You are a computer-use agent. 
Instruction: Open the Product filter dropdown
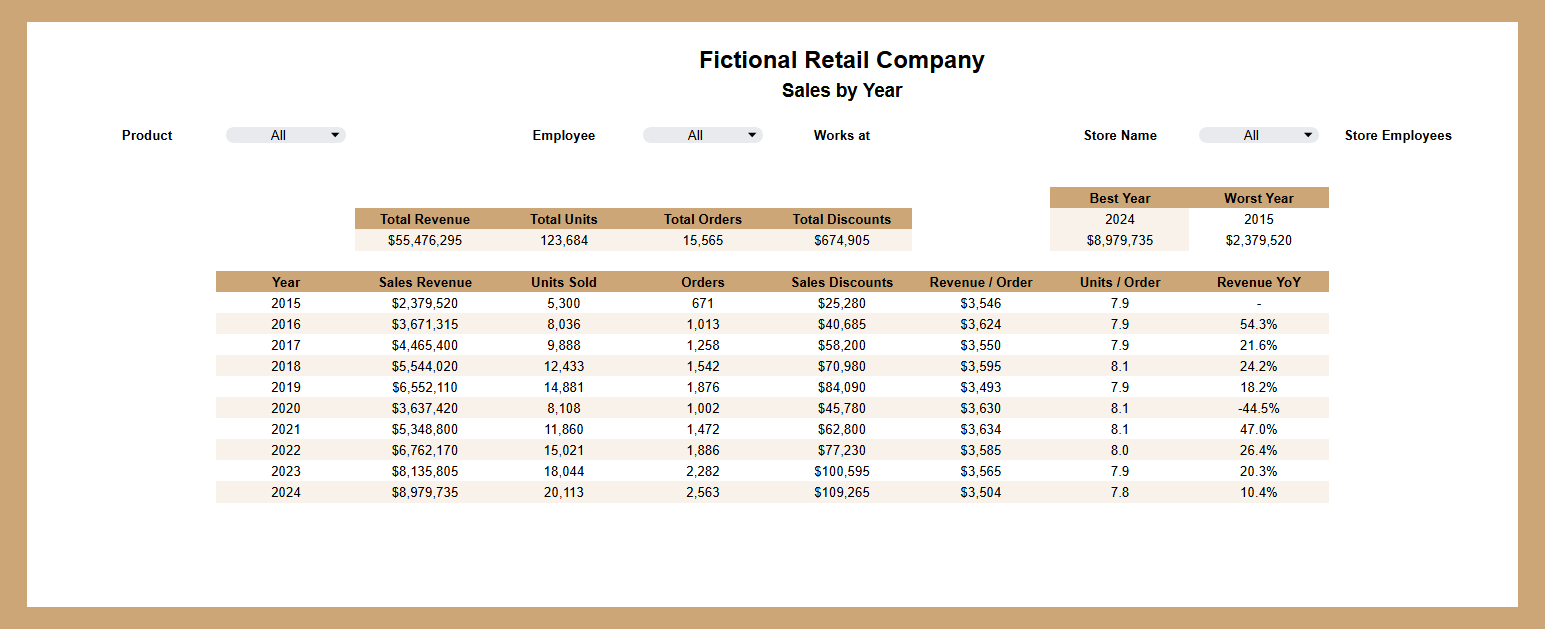[286, 135]
